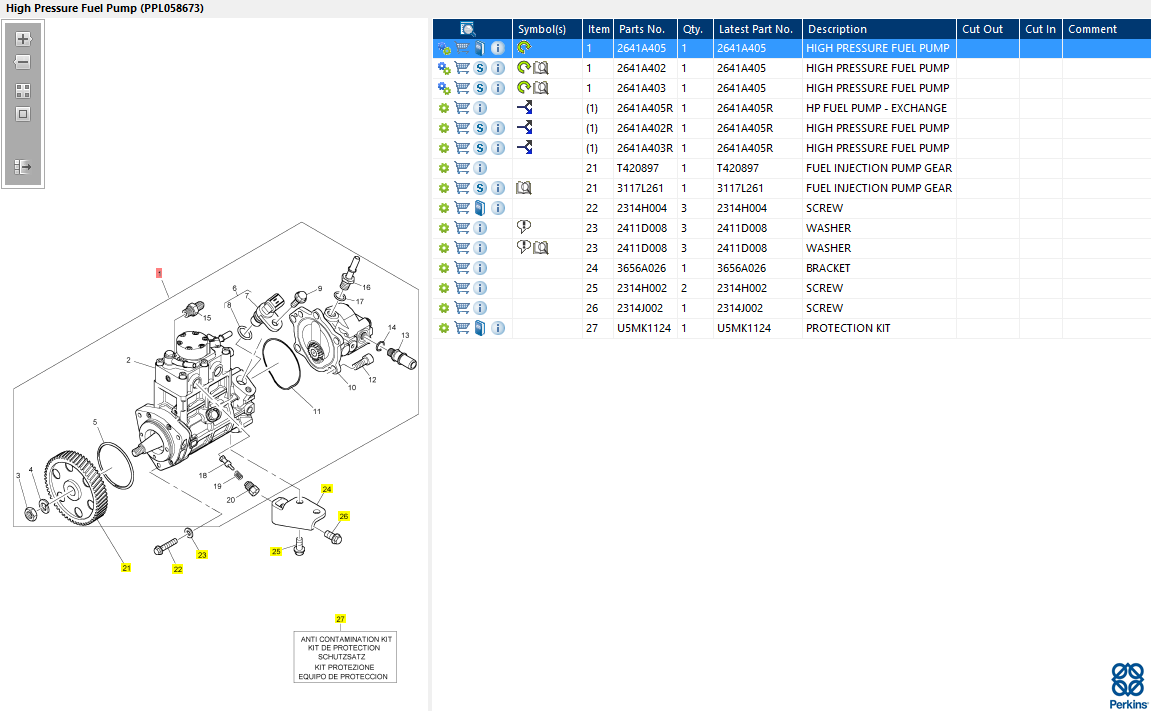
Task: Show info for part 2641A405
Action: (498, 48)
